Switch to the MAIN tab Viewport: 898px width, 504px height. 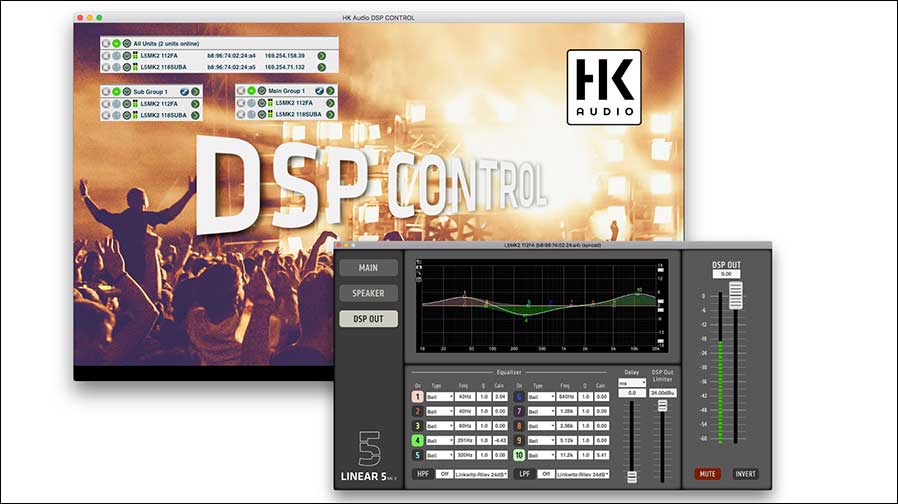[368, 267]
